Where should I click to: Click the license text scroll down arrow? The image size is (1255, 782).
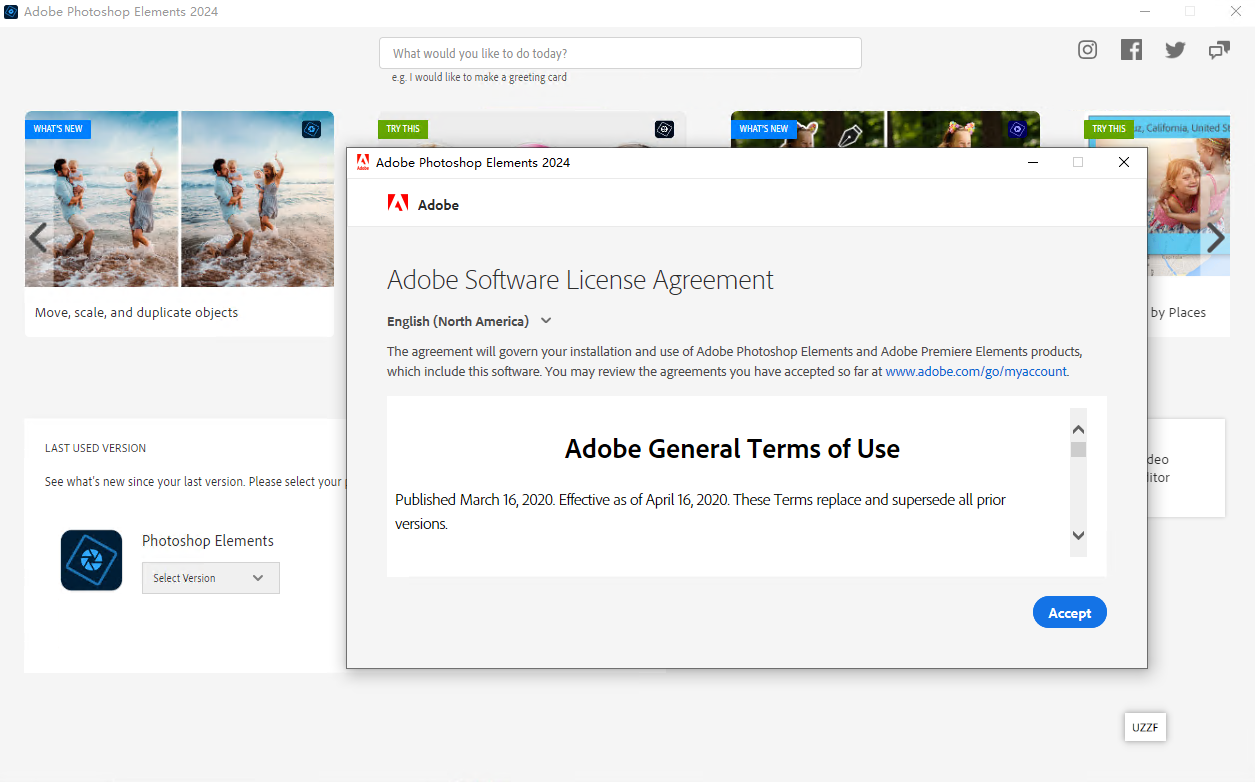(x=1078, y=536)
